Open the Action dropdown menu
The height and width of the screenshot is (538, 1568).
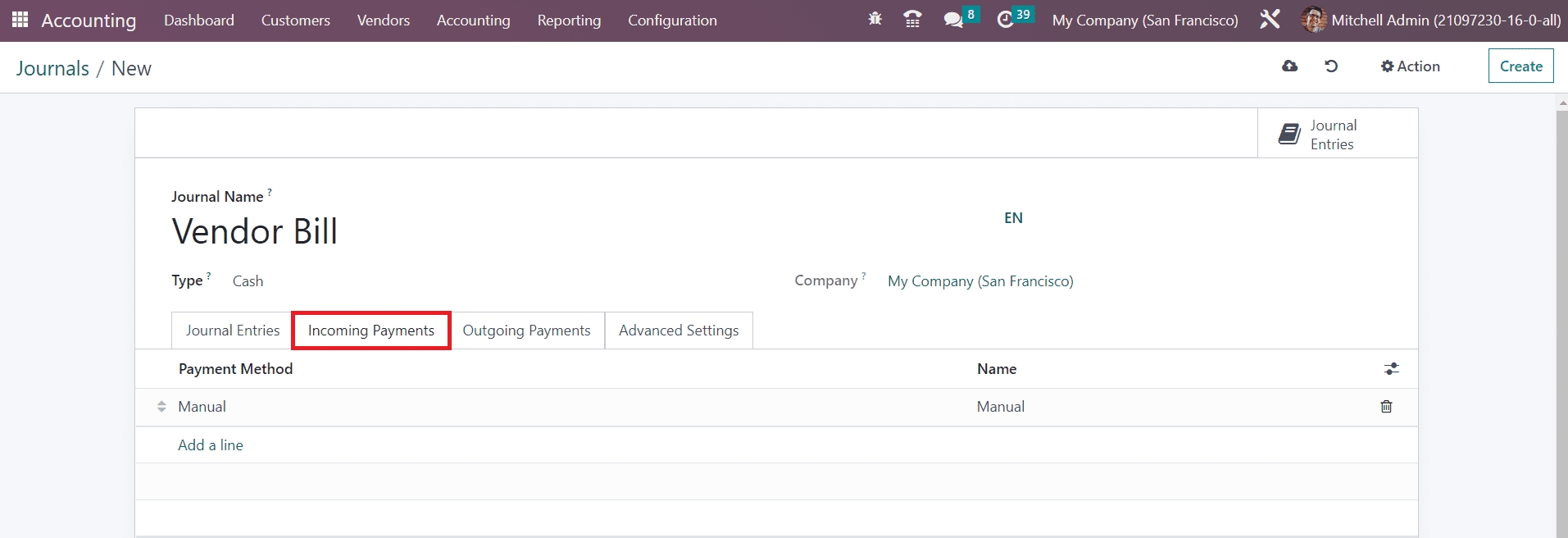pyautogui.click(x=1410, y=66)
